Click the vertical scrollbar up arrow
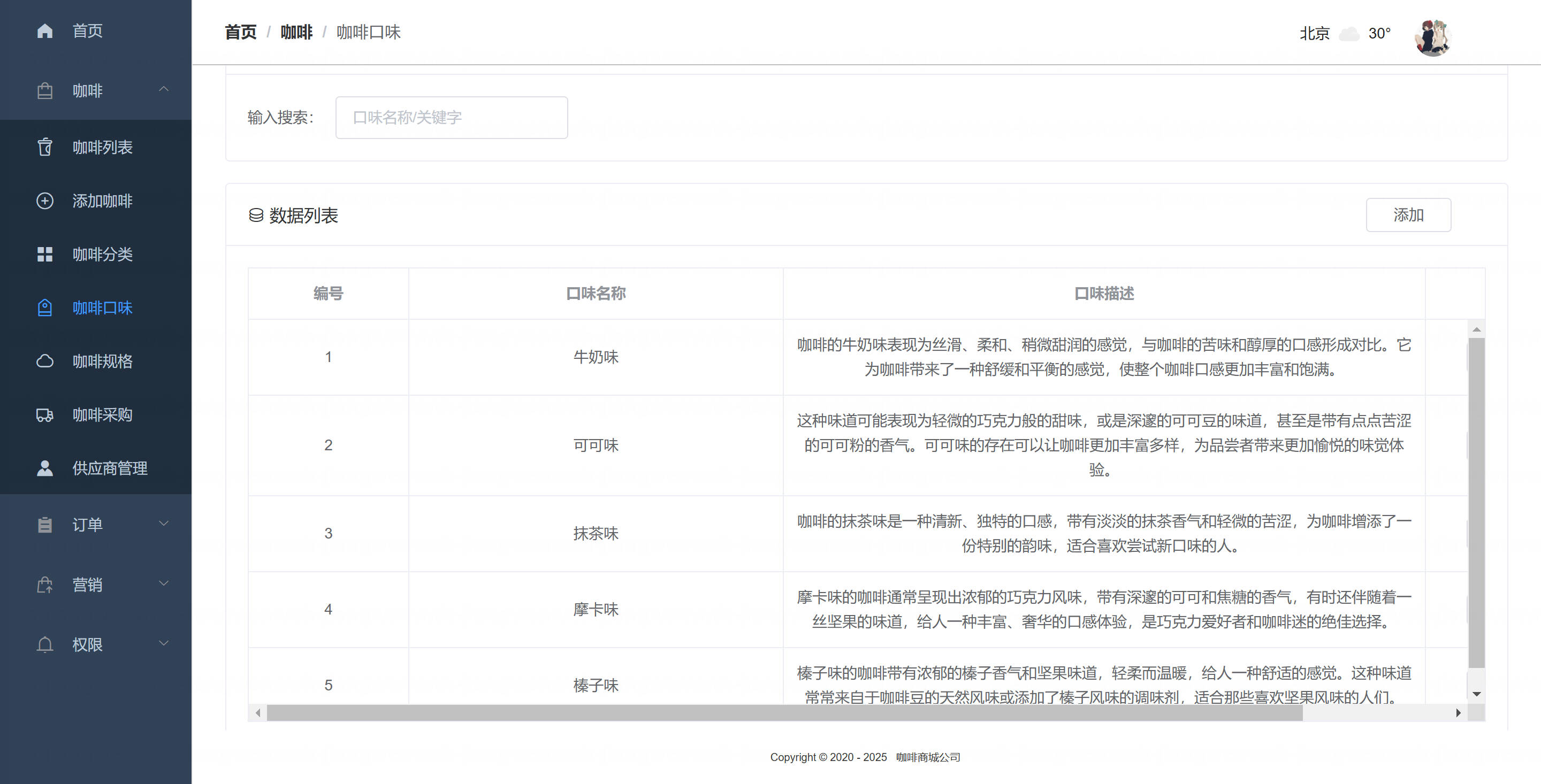Viewport: 1541px width, 784px height. tap(1476, 329)
